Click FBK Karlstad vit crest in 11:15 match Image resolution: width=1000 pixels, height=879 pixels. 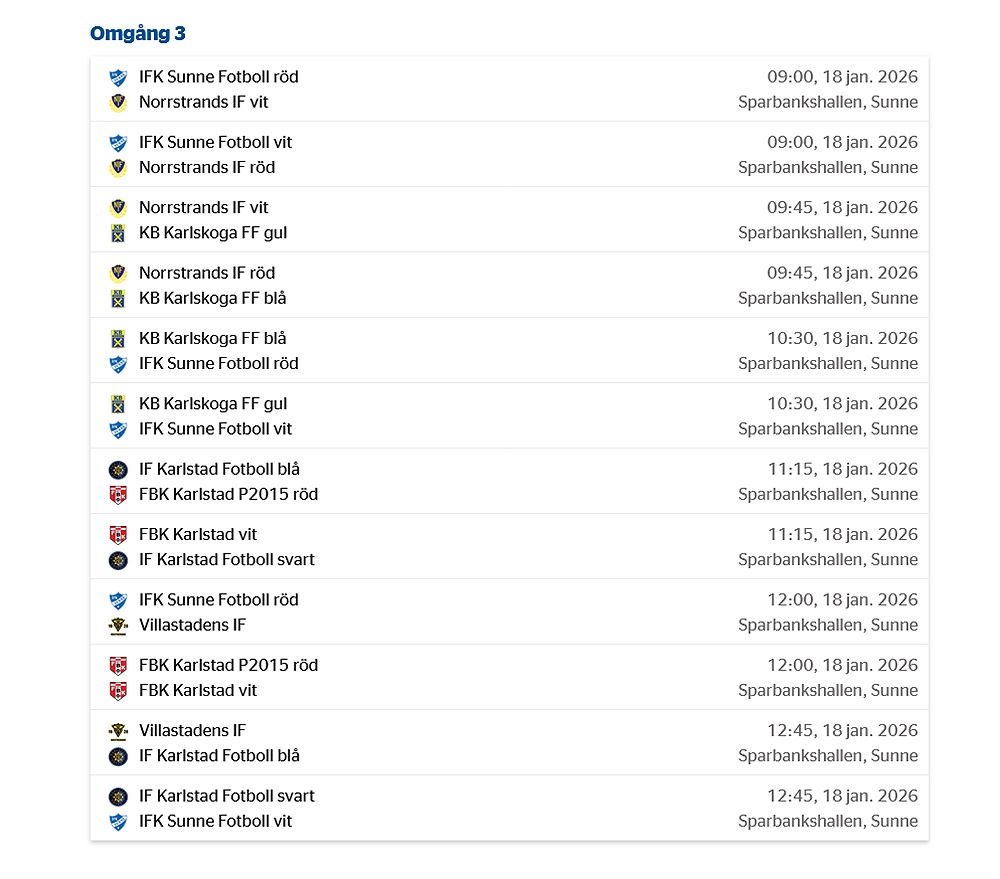click(x=118, y=535)
